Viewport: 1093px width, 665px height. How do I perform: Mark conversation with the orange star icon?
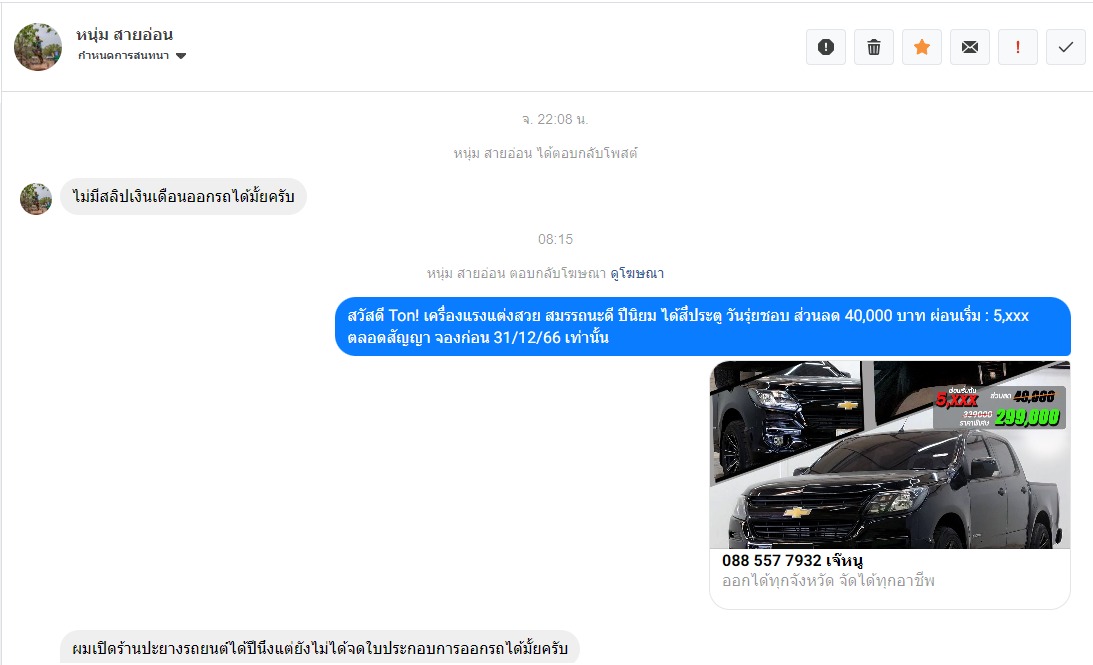click(x=922, y=47)
